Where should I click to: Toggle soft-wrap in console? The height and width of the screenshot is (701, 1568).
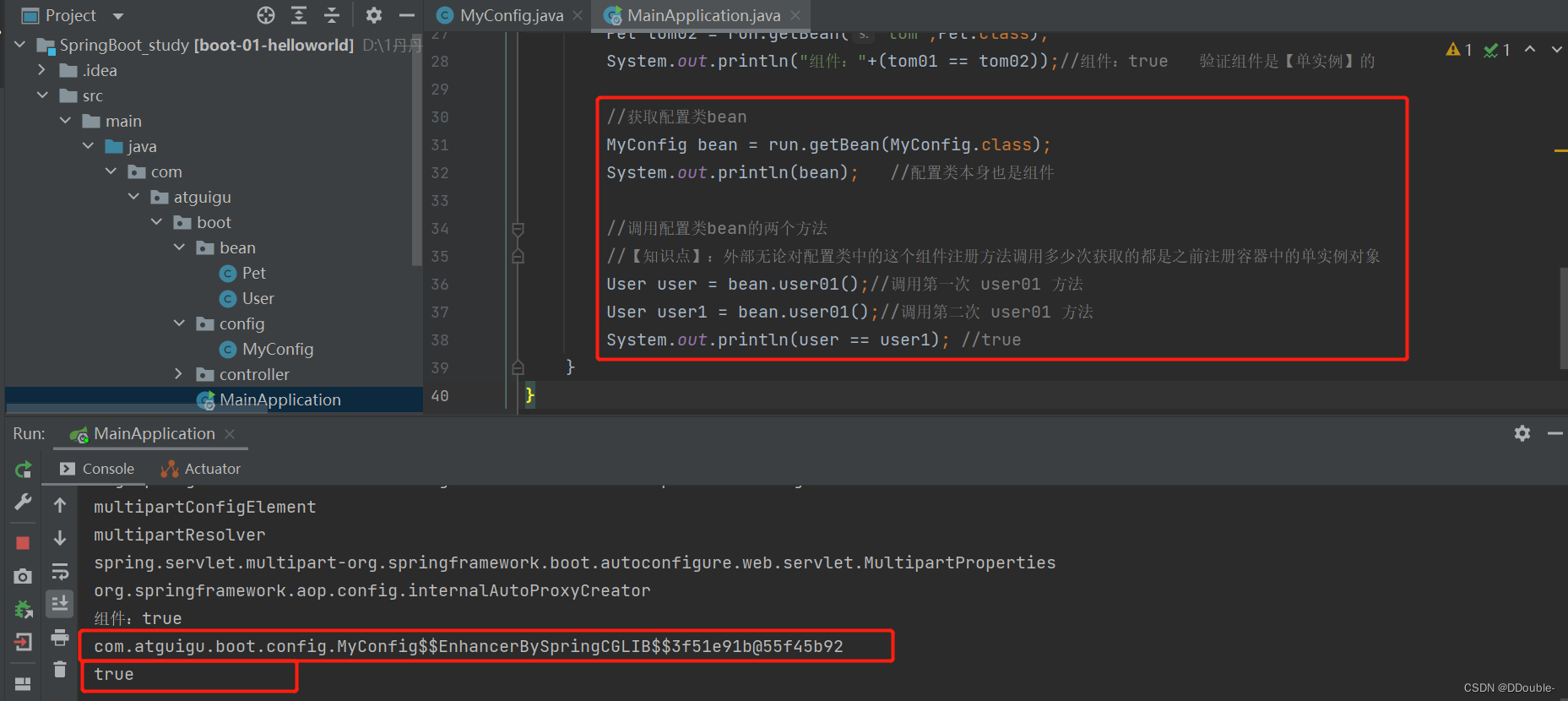(x=60, y=572)
